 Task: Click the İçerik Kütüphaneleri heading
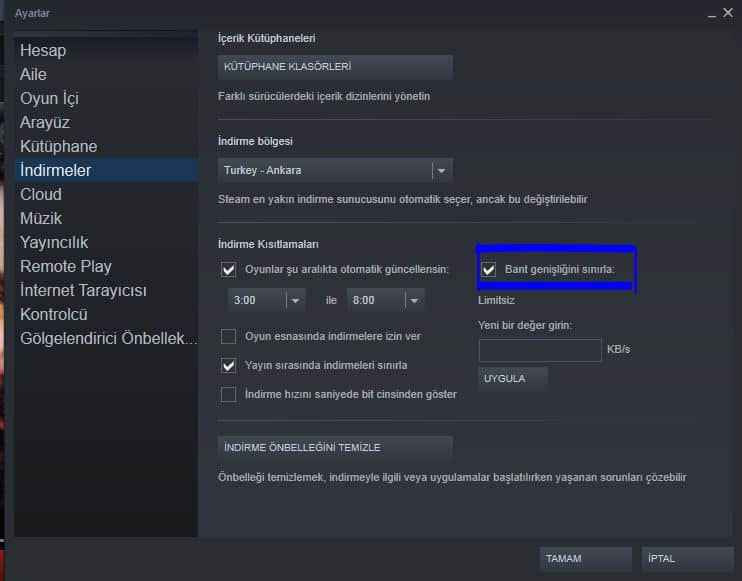tap(266, 38)
